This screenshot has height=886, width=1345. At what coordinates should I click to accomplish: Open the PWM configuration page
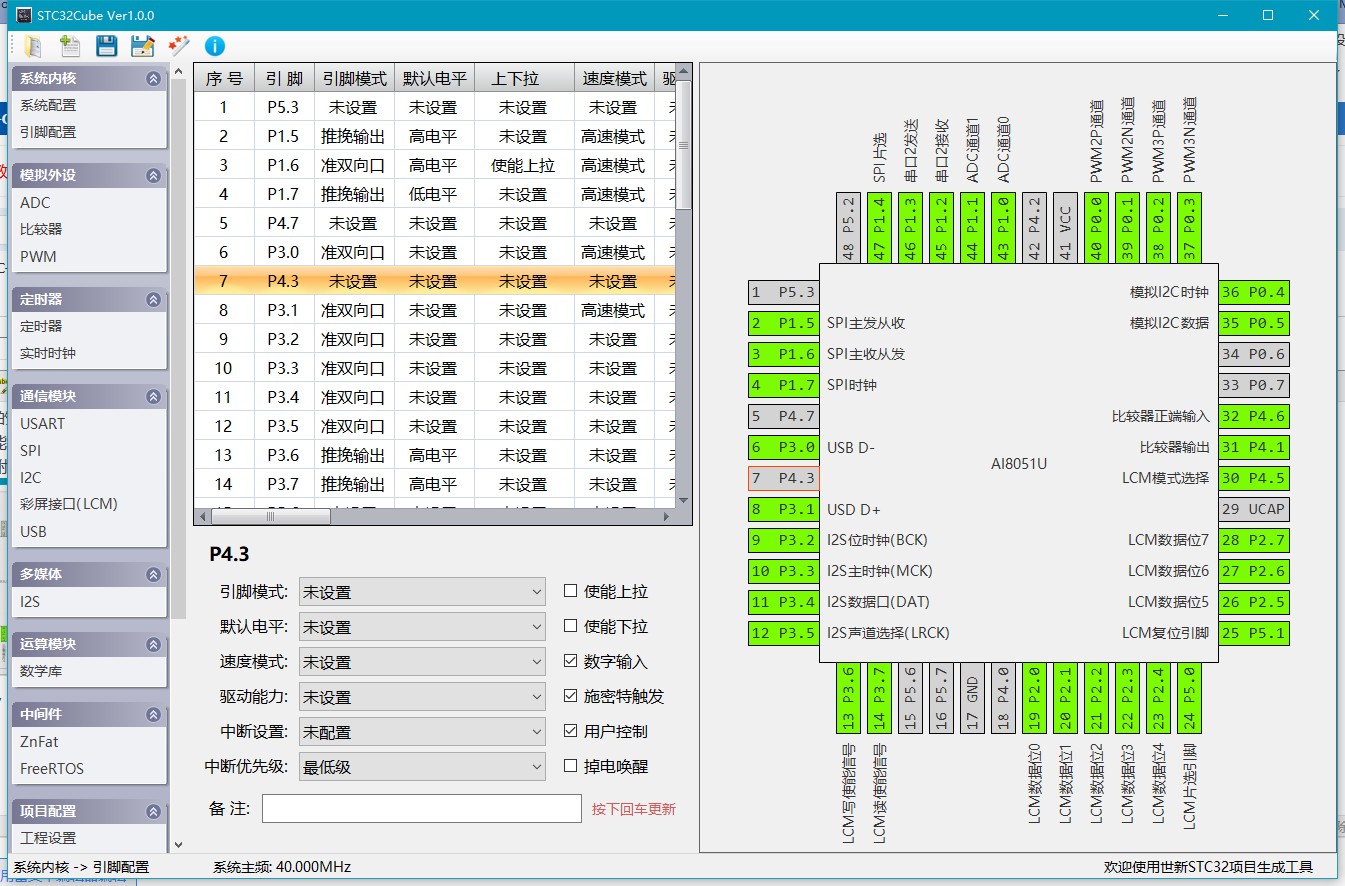pyautogui.click(x=38, y=256)
